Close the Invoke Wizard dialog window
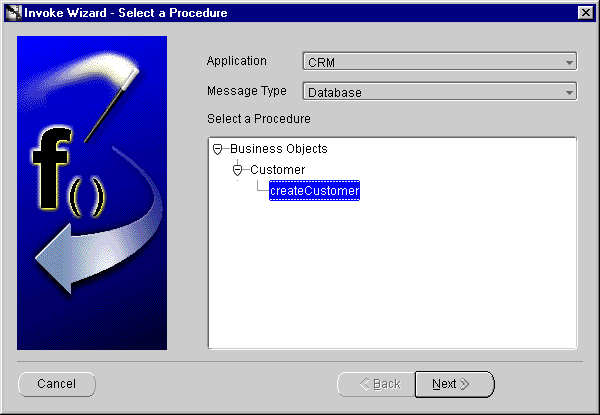Screen dimensions: 600x415 (x=585, y=13)
